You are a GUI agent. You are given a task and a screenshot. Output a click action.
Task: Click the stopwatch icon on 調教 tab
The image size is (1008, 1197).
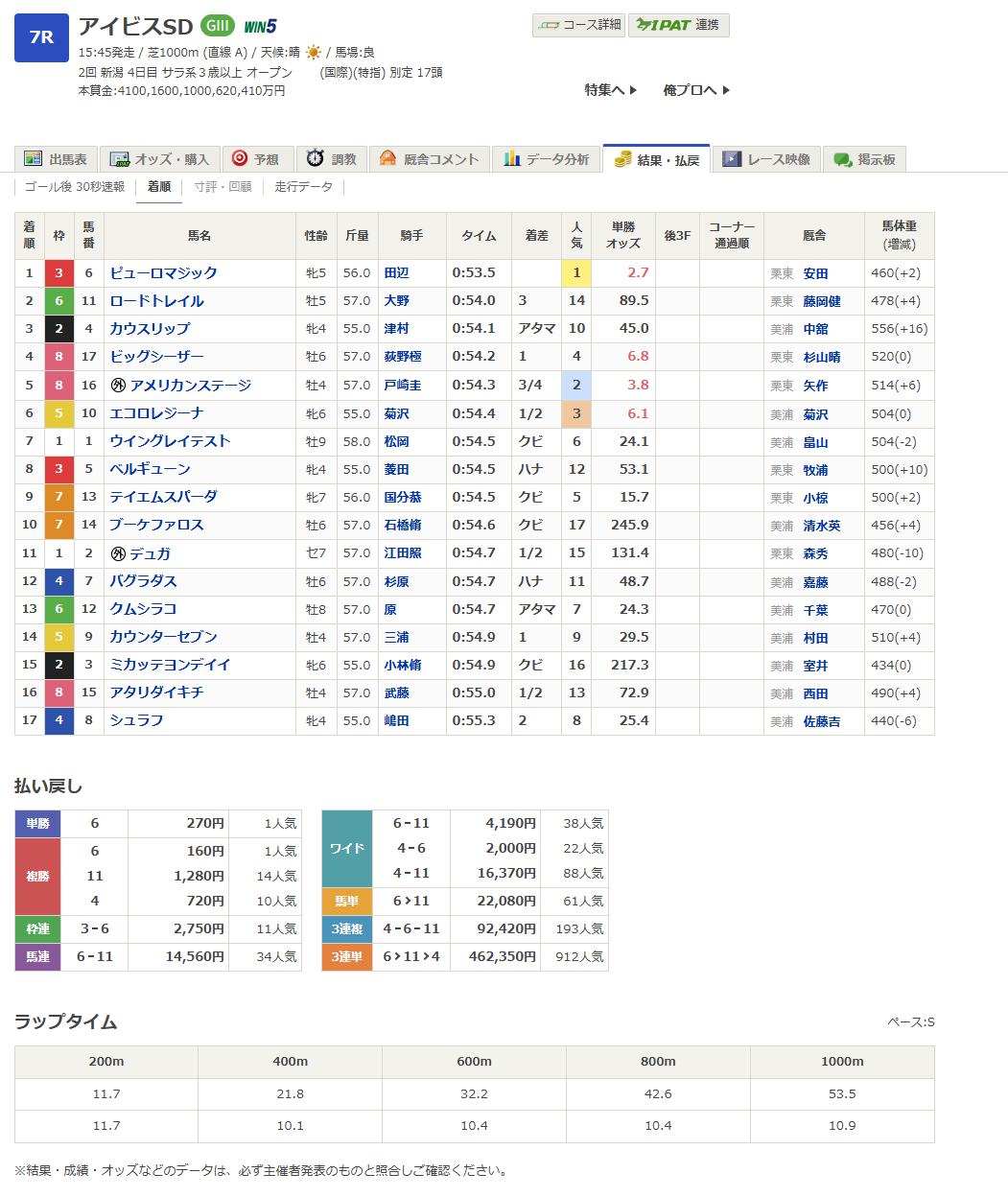tap(315, 158)
